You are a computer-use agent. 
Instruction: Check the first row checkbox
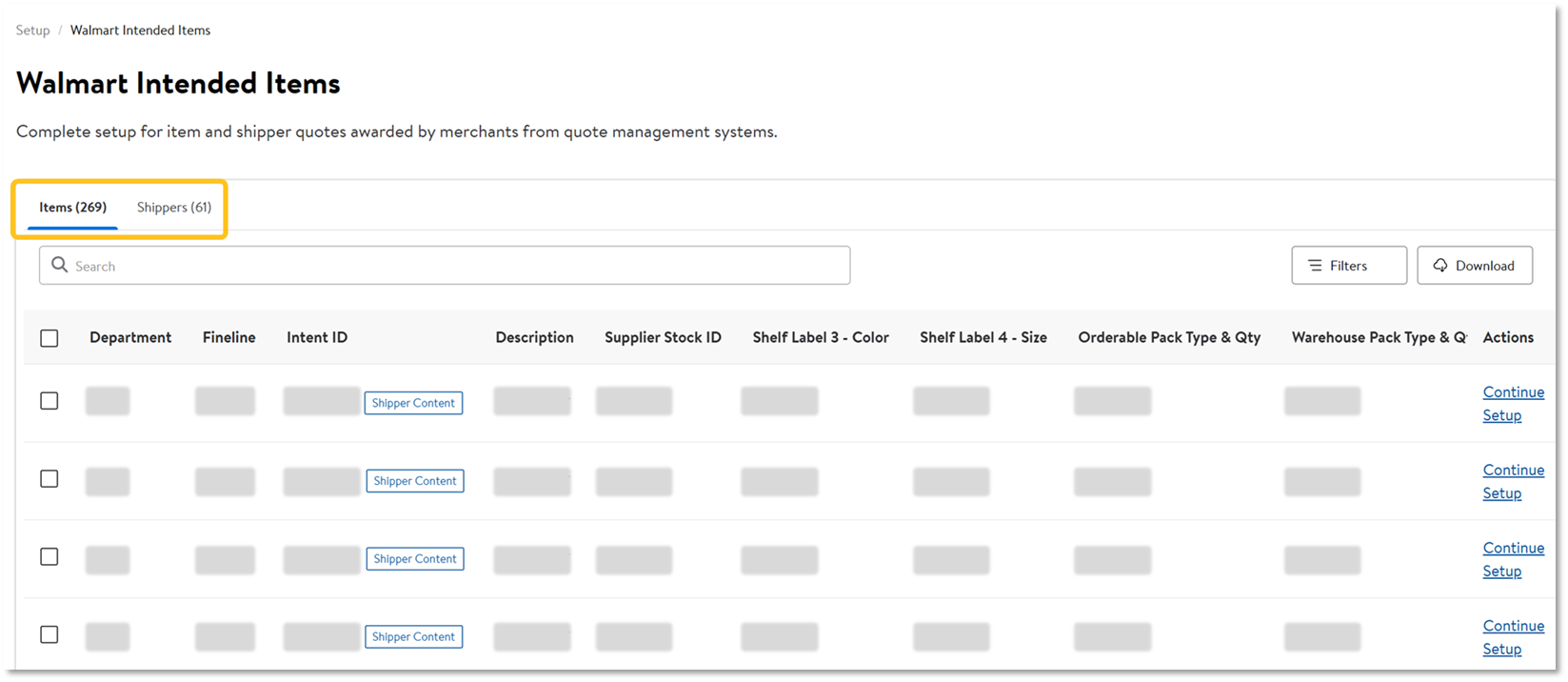pyautogui.click(x=50, y=401)
